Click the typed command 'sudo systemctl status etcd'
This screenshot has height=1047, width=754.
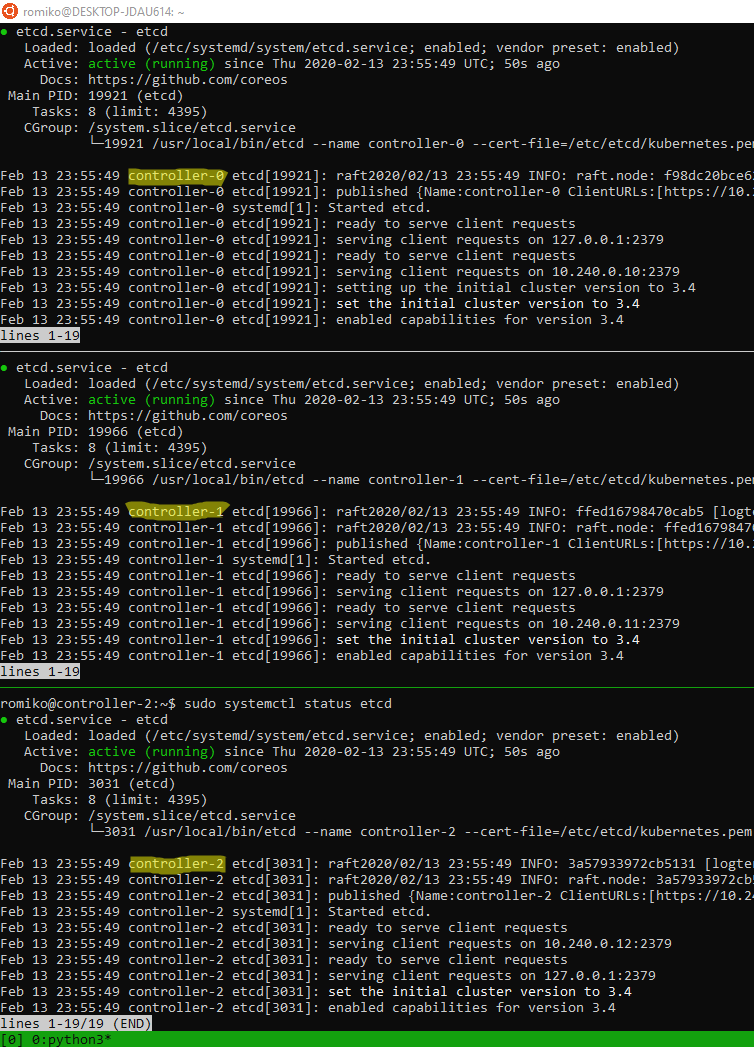point(288,703)
